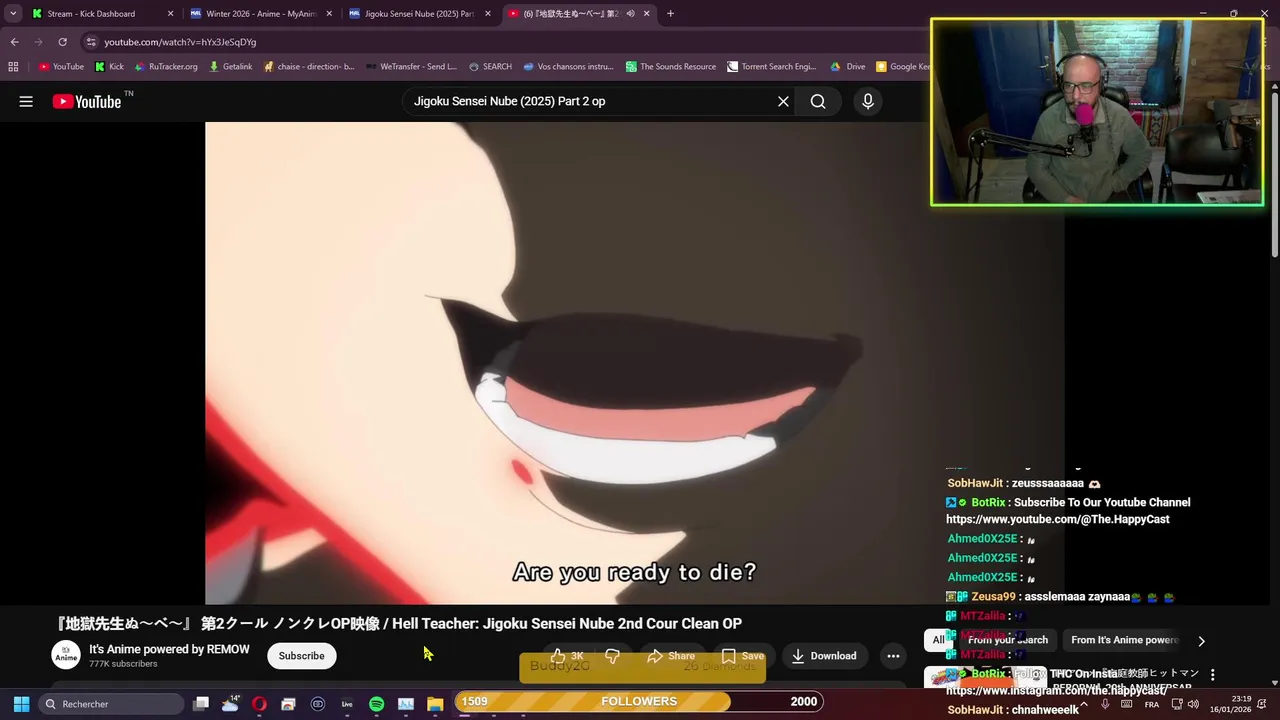This screenshot has width=1280, height=720.
Task: Click the tray microphone icon
Action: [x=1105, y=704]
